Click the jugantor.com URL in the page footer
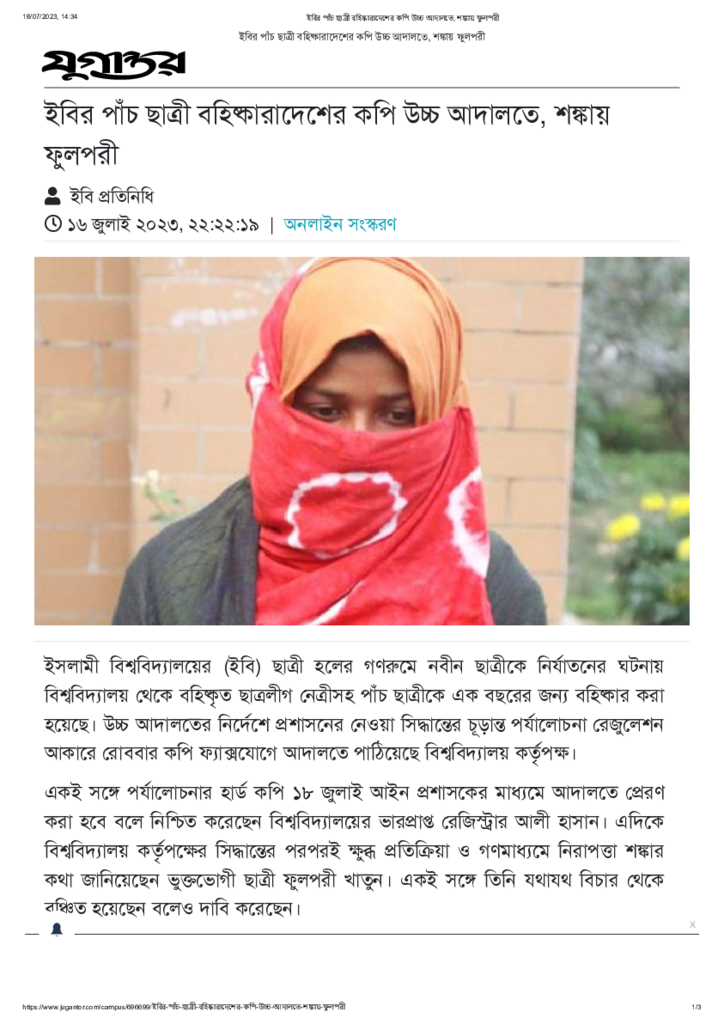The width and height of the screenshot is (724, 1024). (x=184, y=1006)
